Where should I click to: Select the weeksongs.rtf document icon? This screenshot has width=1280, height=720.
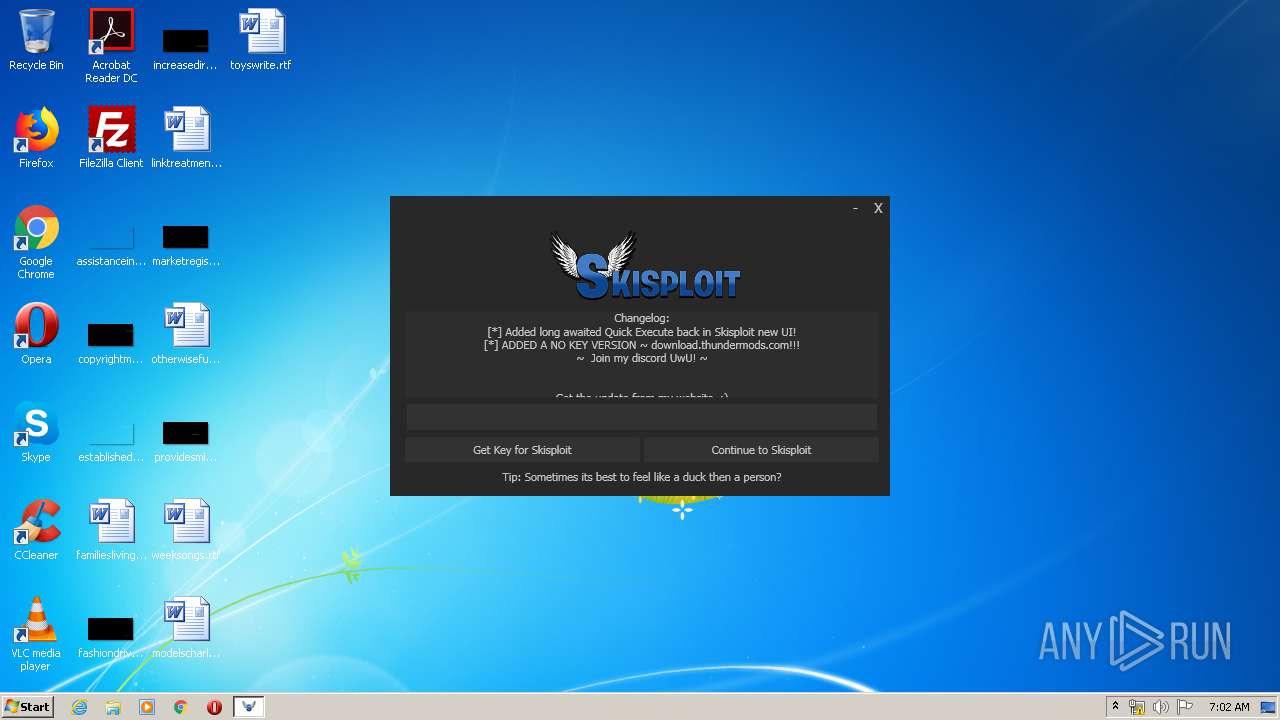(x=186, y=530)
